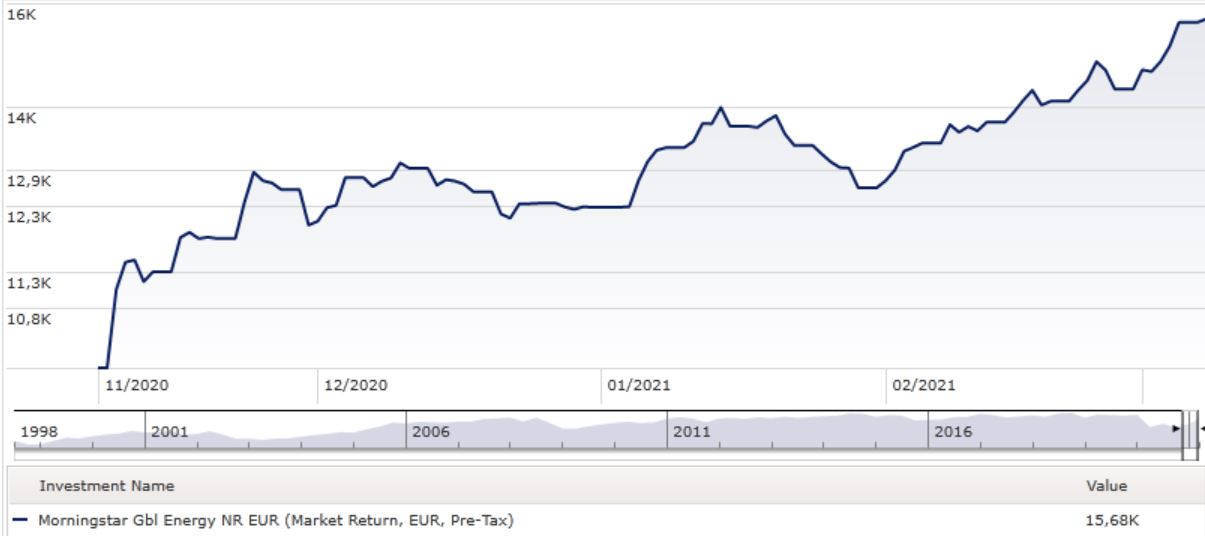The width and height of the screenshot is (1205, 536).
Task: Click the left range handle arrow on timeline
Action: 1177,428
